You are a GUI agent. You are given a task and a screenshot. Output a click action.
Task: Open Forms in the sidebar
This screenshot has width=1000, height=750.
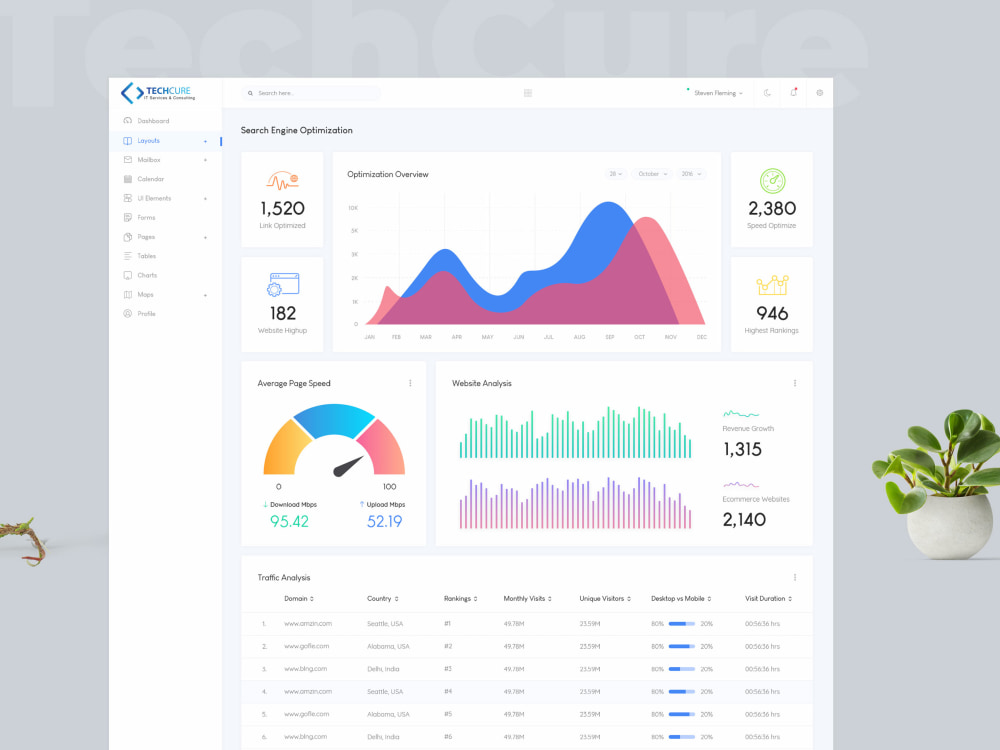point(146,217)
